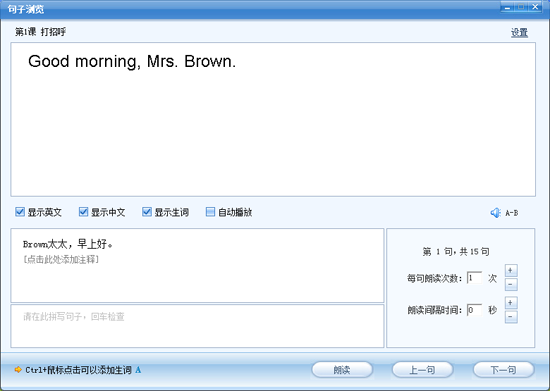Go to previous sentence with 上一句

[422, 370]
